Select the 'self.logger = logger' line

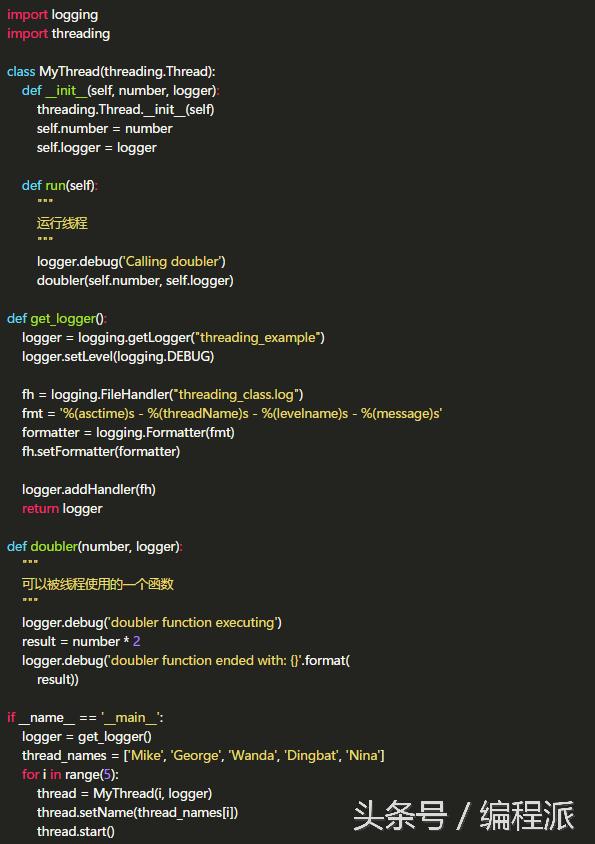96,147
